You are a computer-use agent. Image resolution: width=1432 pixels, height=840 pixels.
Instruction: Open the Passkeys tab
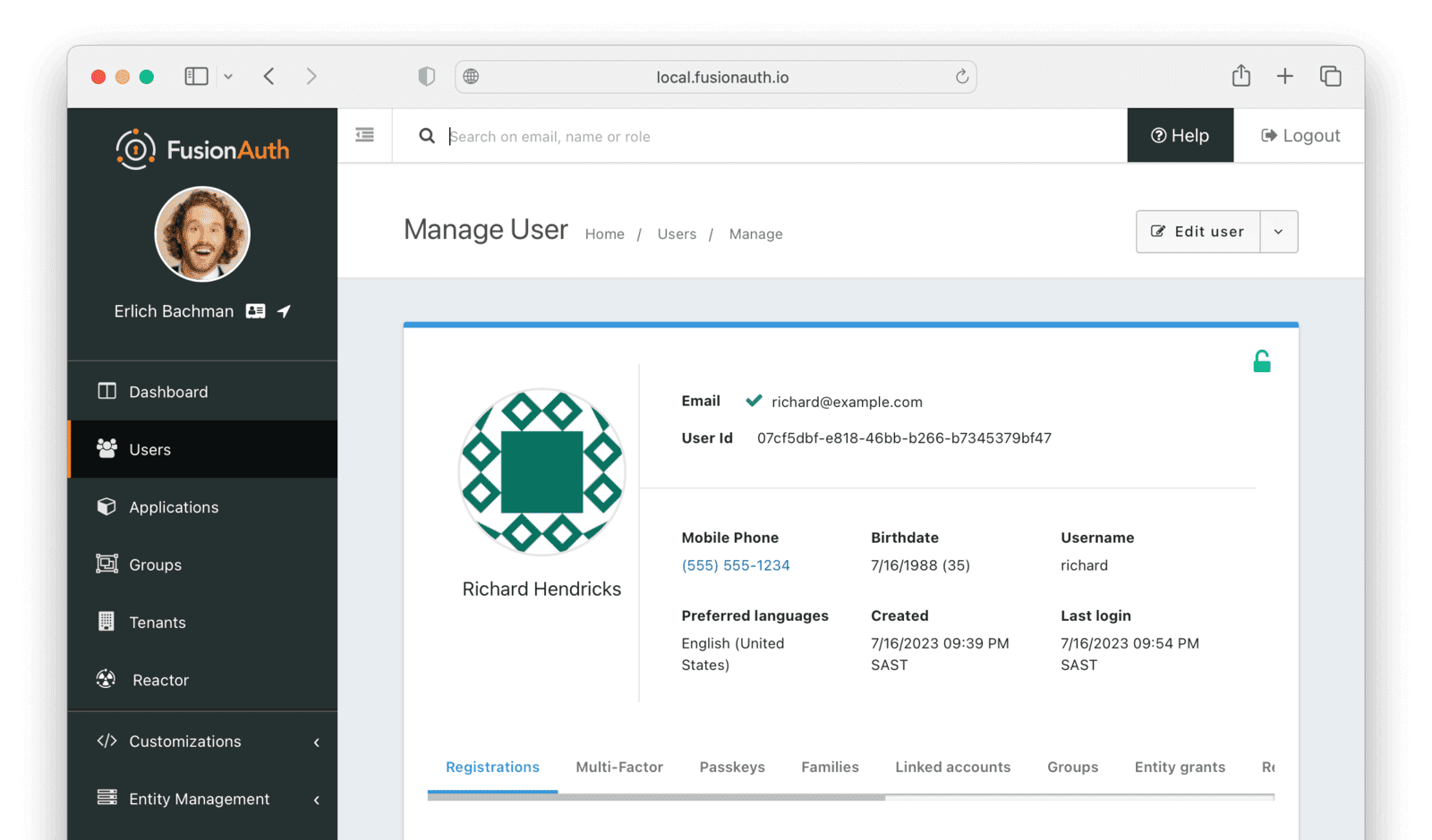pos(732,767)
